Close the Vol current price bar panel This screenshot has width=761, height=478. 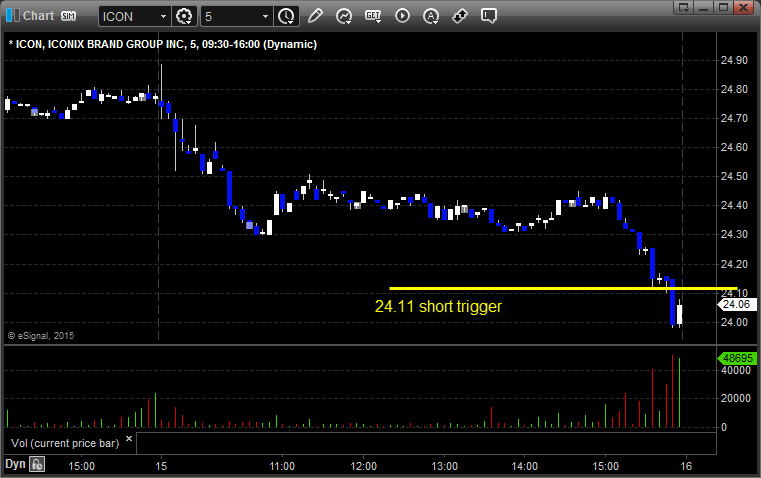pyautogui.click(x=129, y=439)
